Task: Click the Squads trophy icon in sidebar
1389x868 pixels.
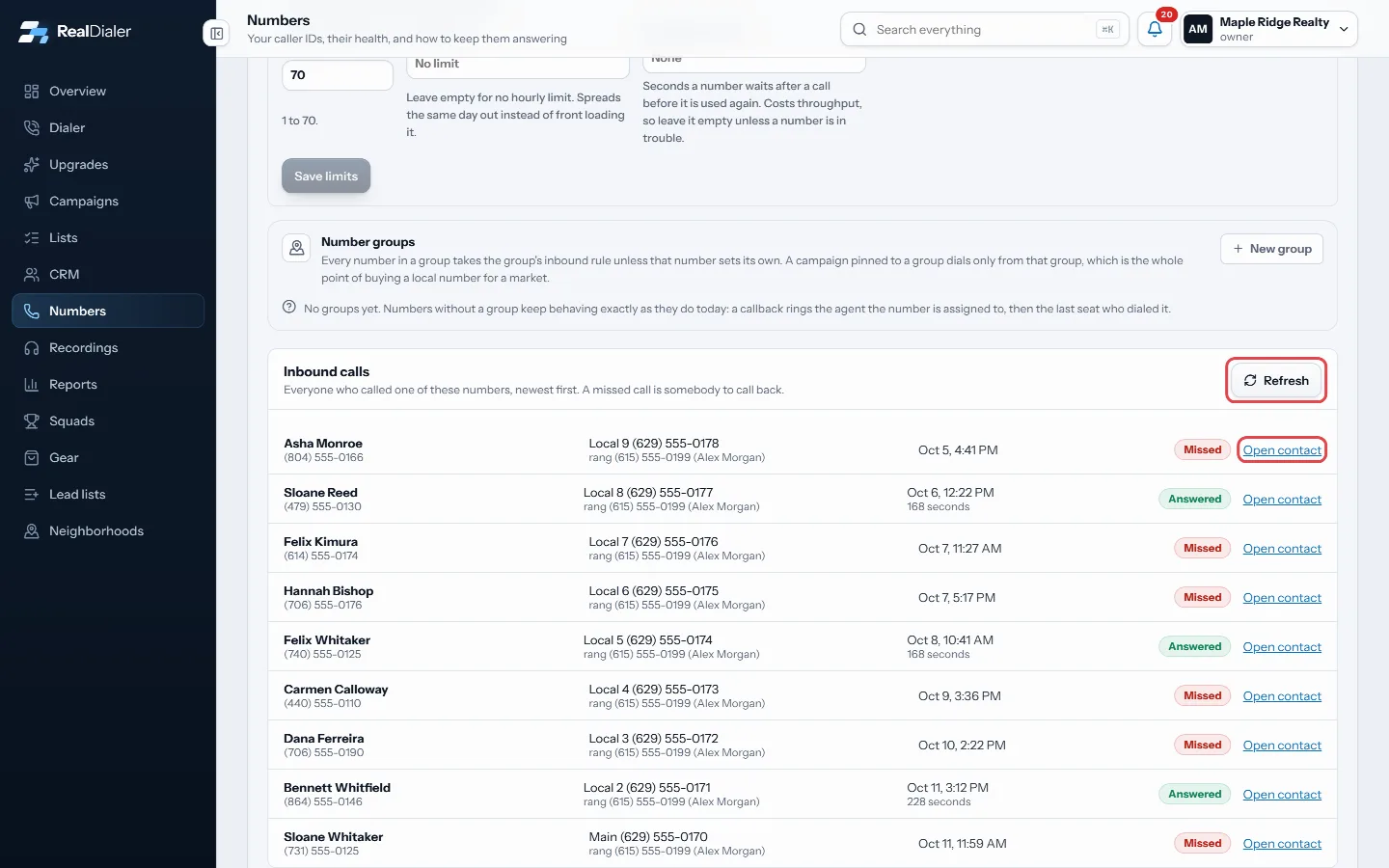Action: [32, 421]
